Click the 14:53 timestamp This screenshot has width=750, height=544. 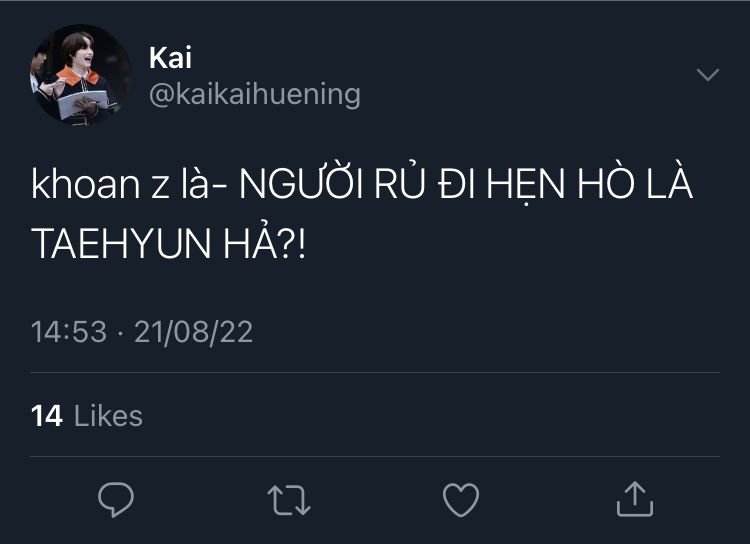(x=69, y=332)
